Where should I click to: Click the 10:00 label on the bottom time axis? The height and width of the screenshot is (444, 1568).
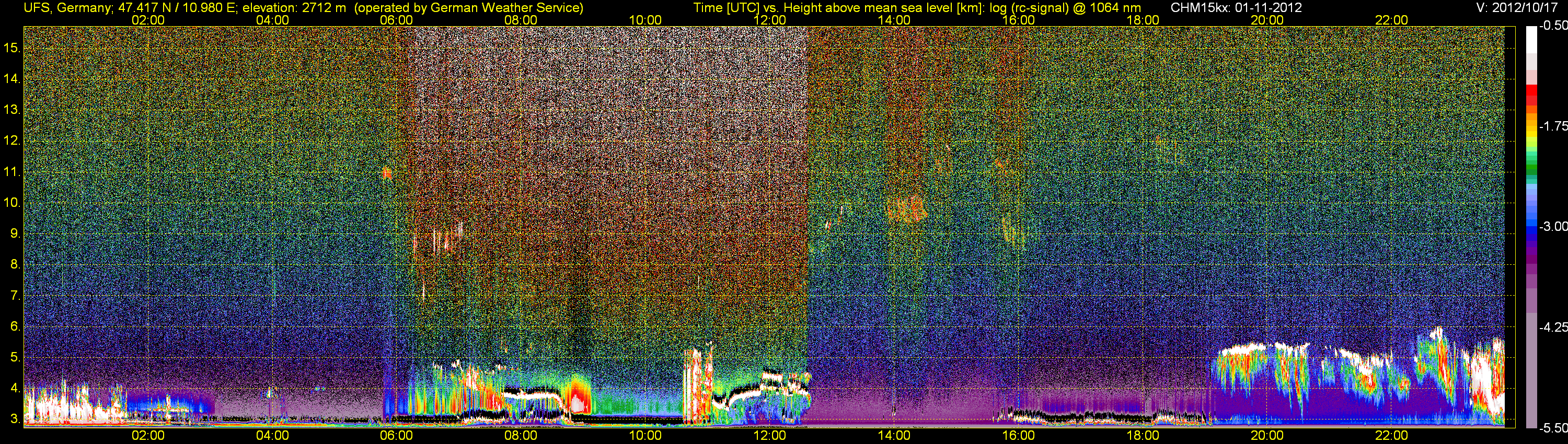645,436
